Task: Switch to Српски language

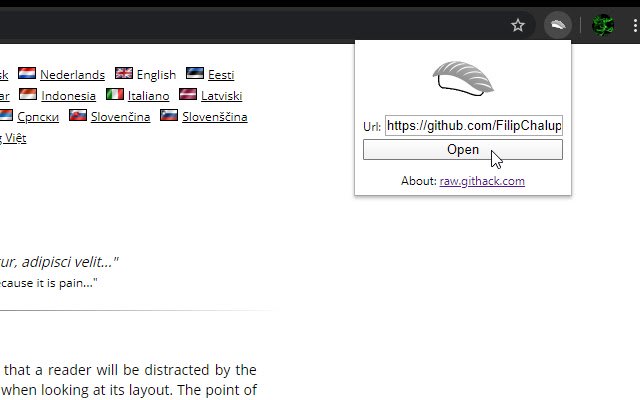Action: 38,117
